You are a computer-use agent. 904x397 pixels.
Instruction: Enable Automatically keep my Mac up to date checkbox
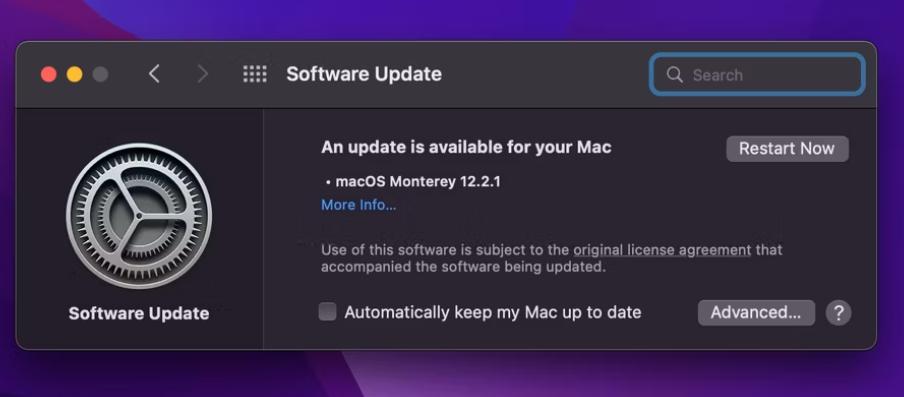point(327,312)
